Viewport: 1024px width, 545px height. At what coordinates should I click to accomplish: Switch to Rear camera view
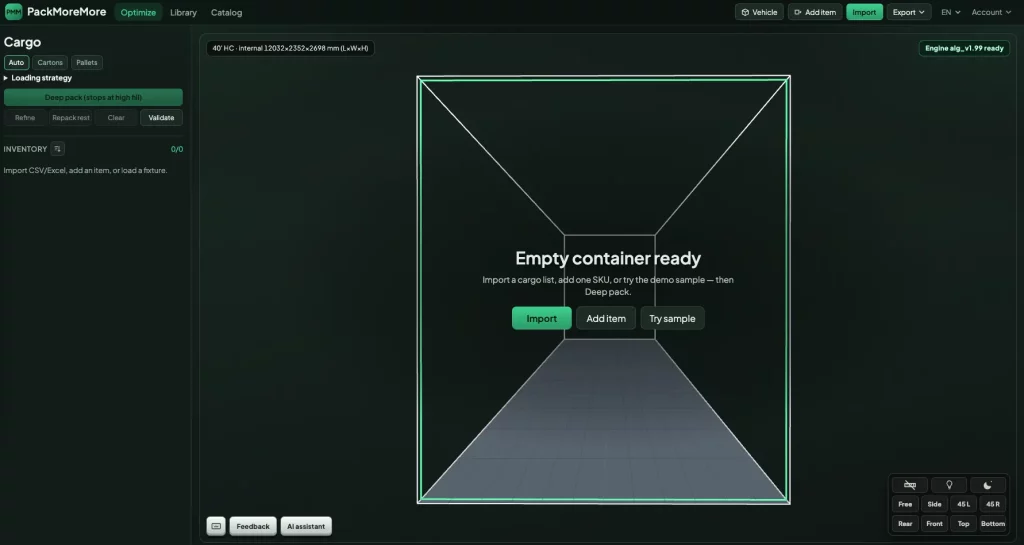(905, 523)
